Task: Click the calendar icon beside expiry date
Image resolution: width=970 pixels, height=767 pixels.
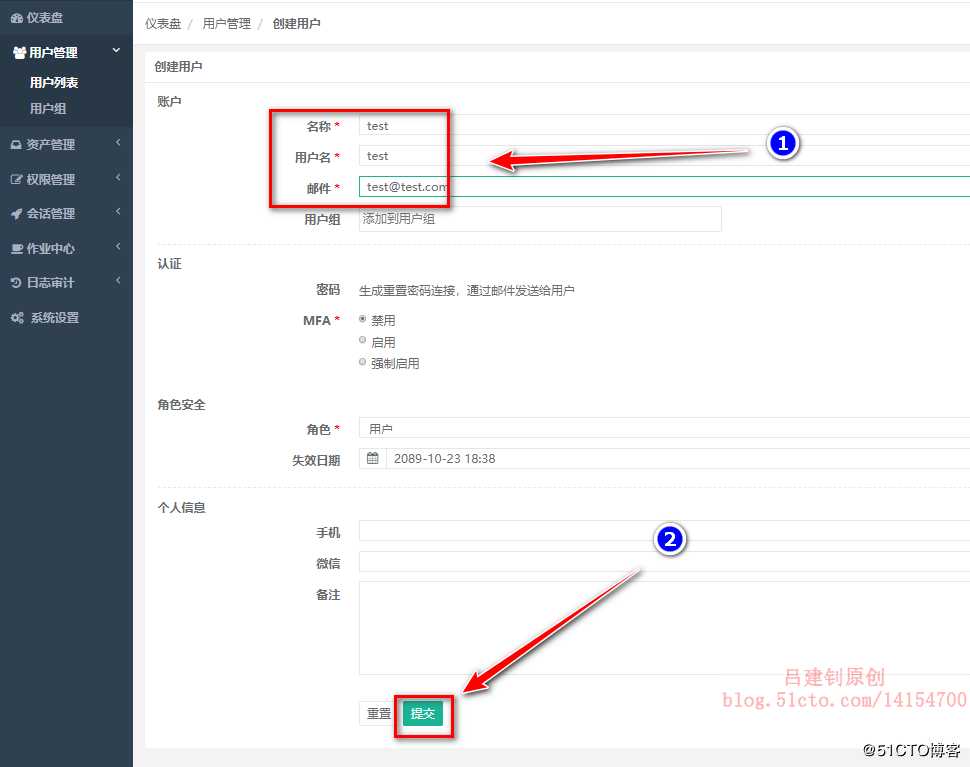Action: (372, 458)
